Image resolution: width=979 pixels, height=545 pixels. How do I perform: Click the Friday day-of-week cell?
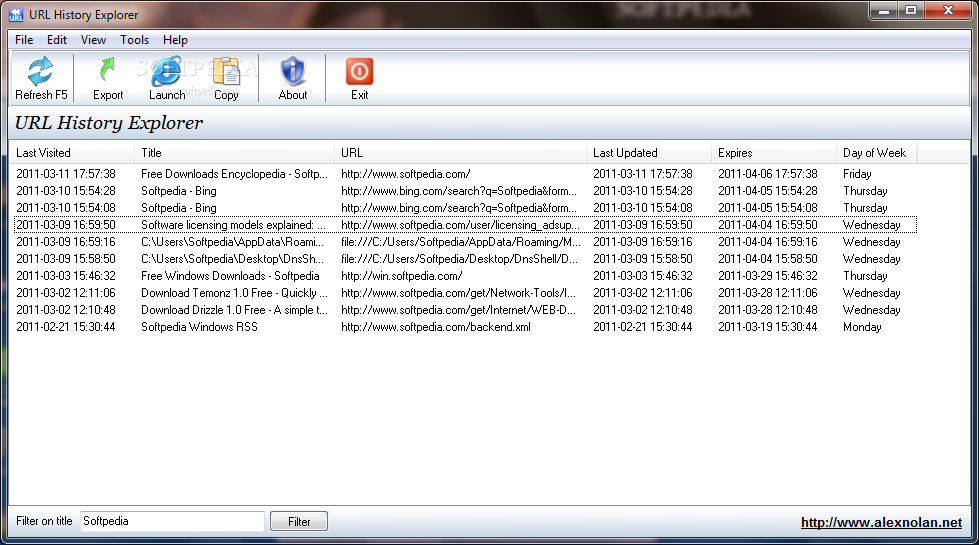(x=857, y=174)
